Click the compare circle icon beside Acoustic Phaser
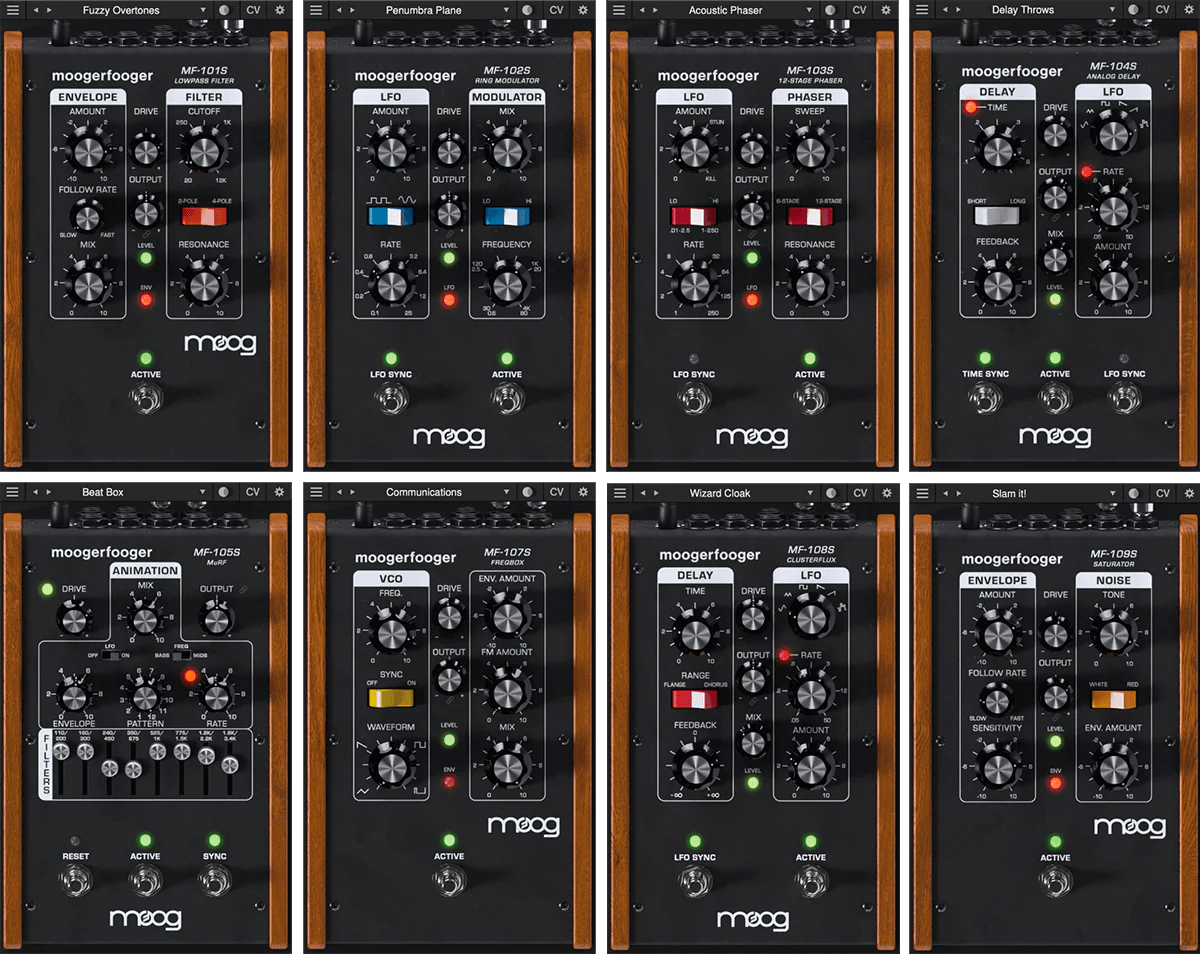1200x954 pixels. click(829, 9)
